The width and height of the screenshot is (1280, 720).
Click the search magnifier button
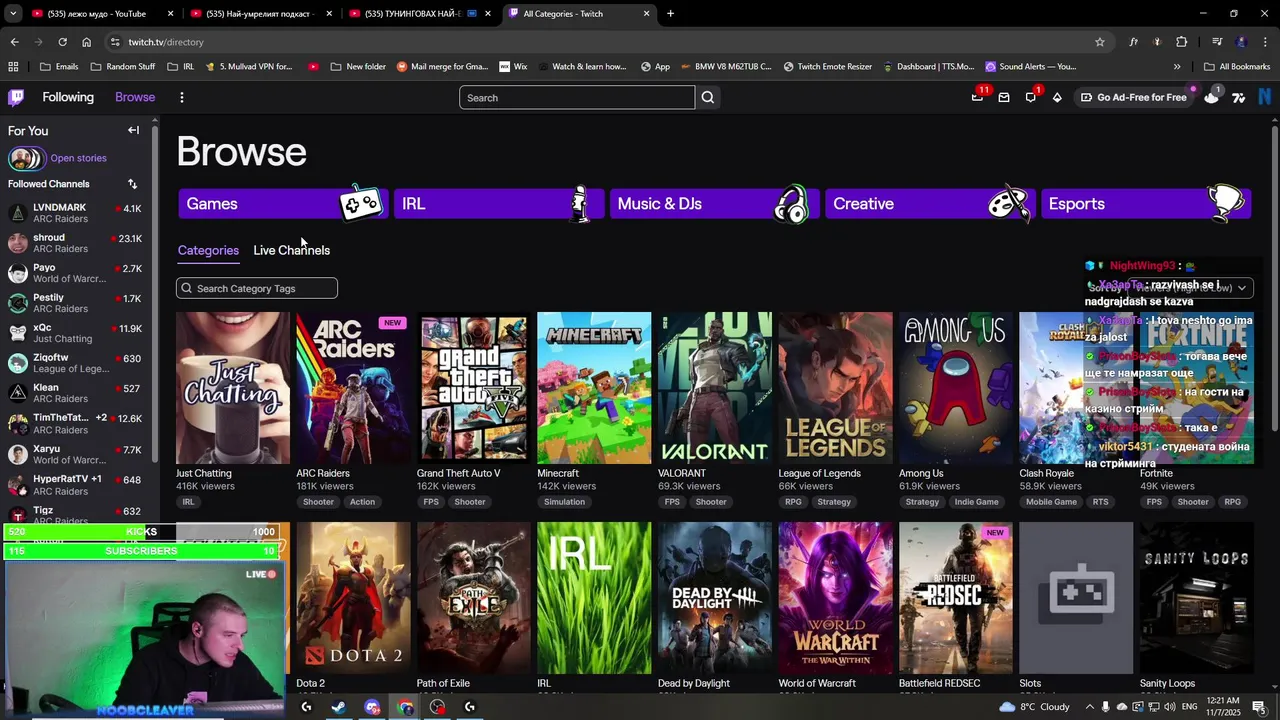point(708,97)
